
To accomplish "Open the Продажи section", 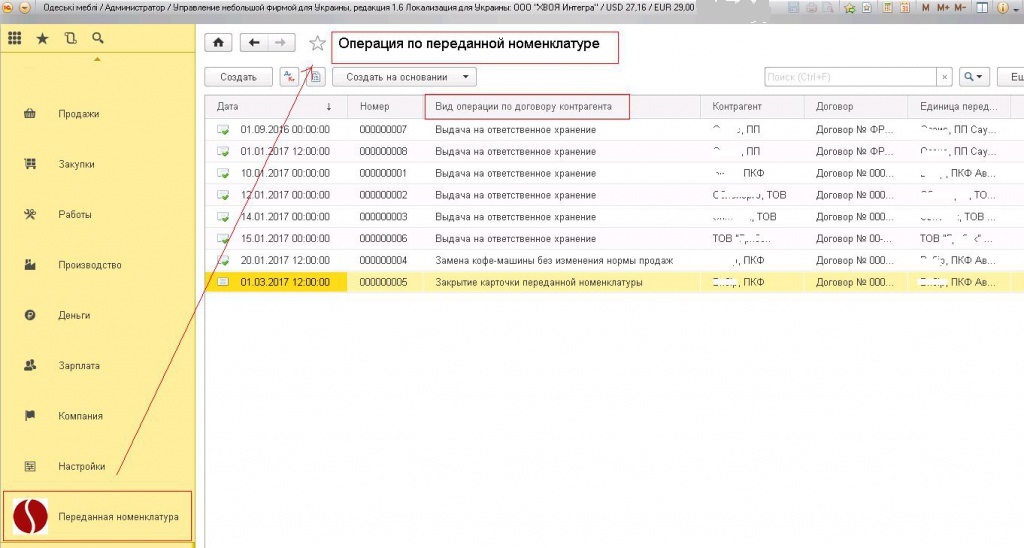I will [x=78, y=114].
